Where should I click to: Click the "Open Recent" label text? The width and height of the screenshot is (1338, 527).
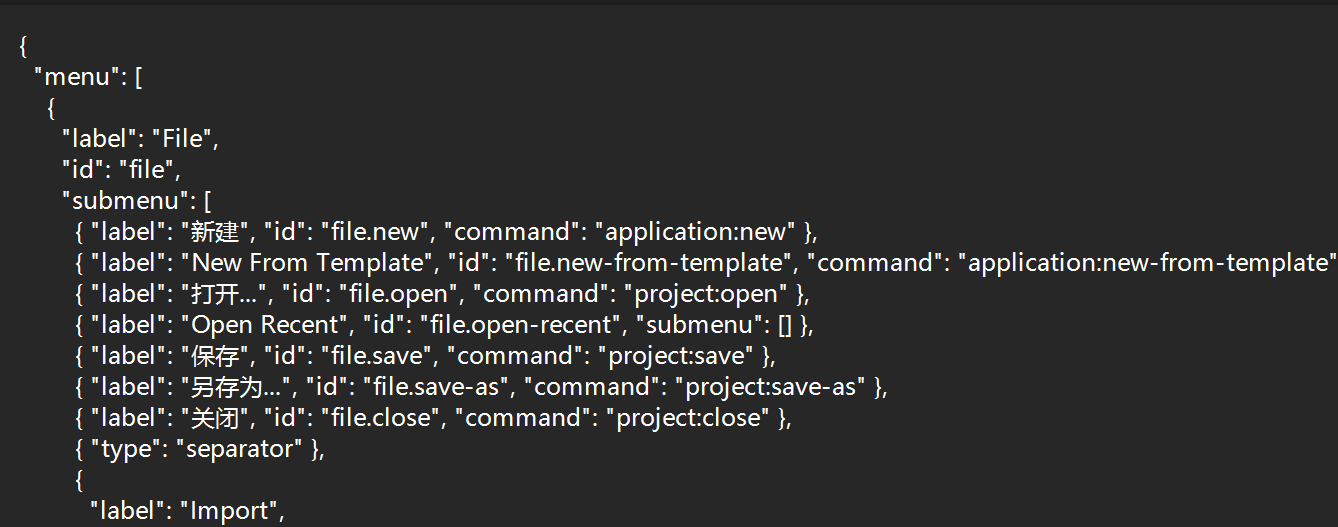tap(263, 325)
